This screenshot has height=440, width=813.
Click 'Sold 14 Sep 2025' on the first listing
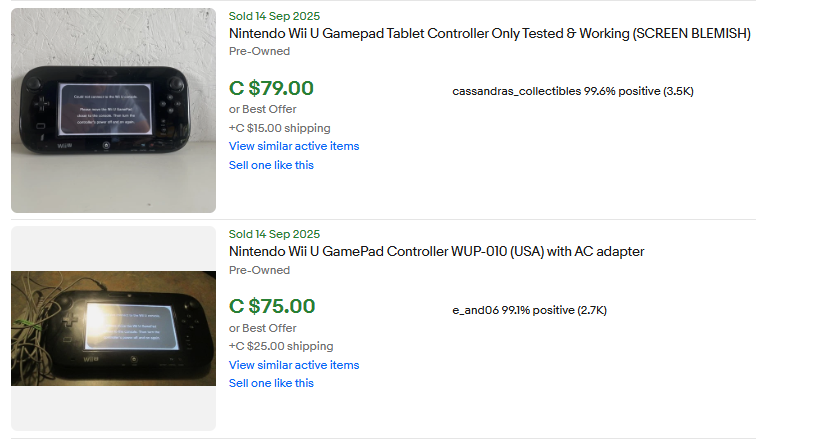point(274,15)
